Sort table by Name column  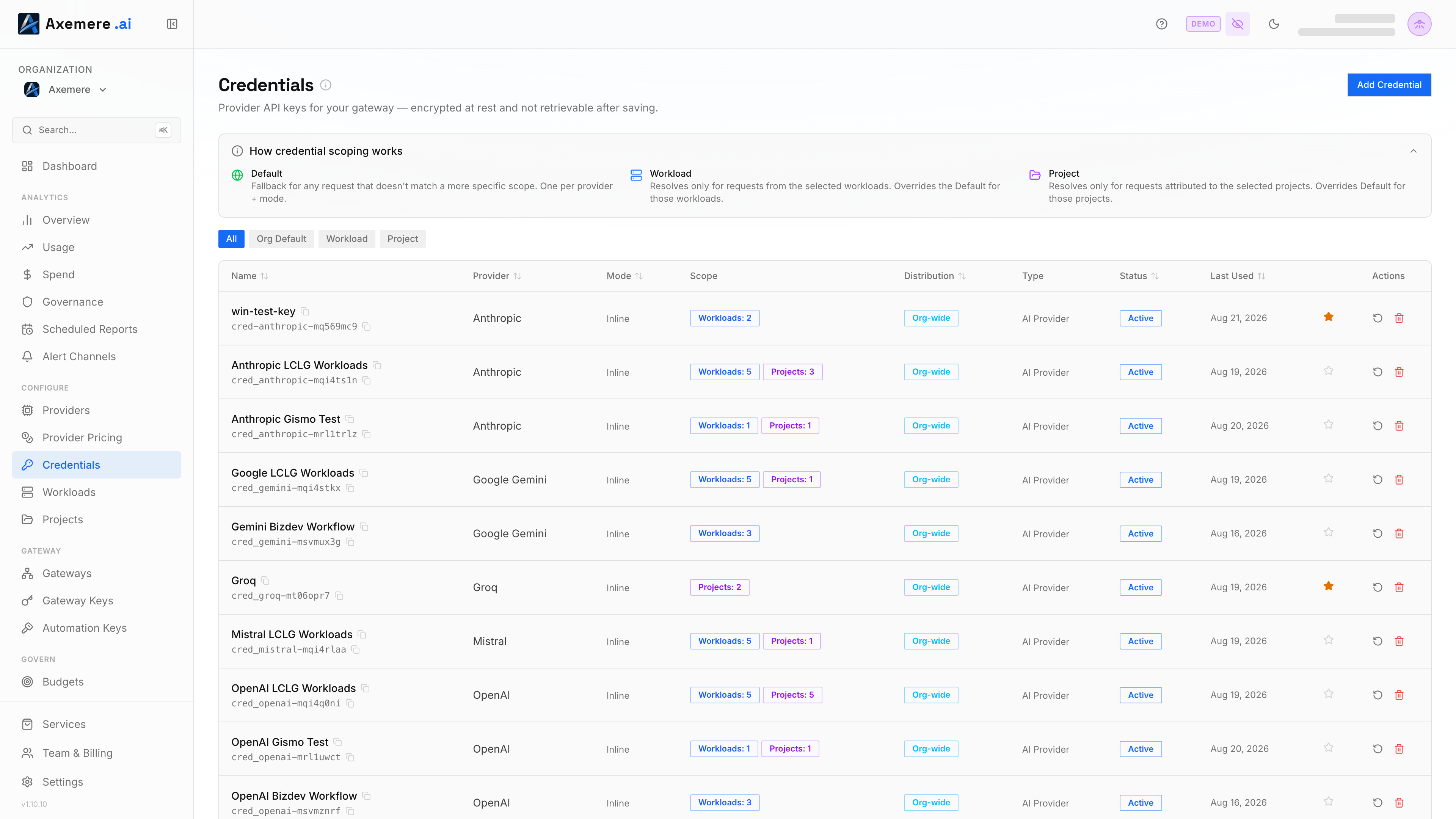point(249,276)
